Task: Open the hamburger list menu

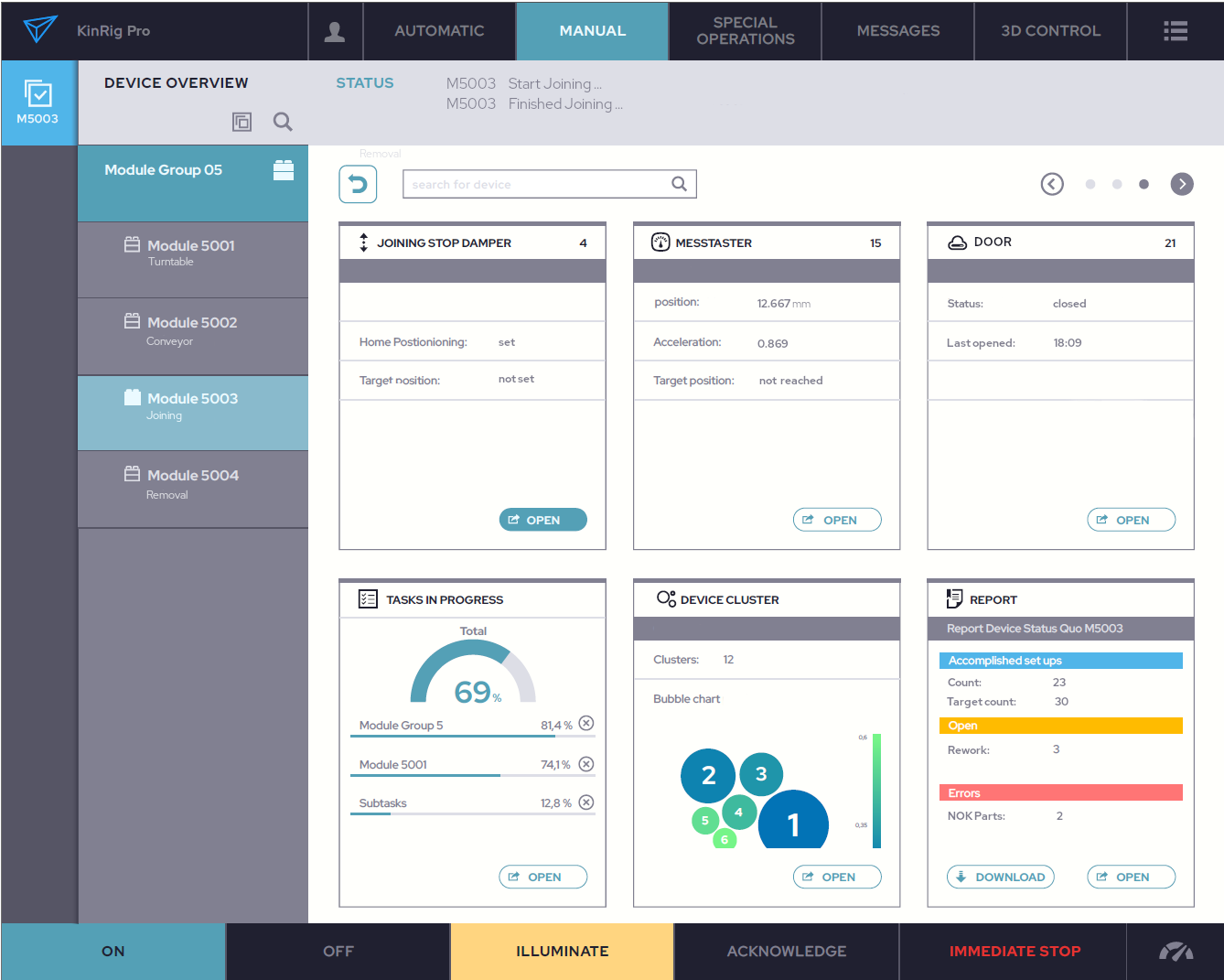Action: point(1175,31)
